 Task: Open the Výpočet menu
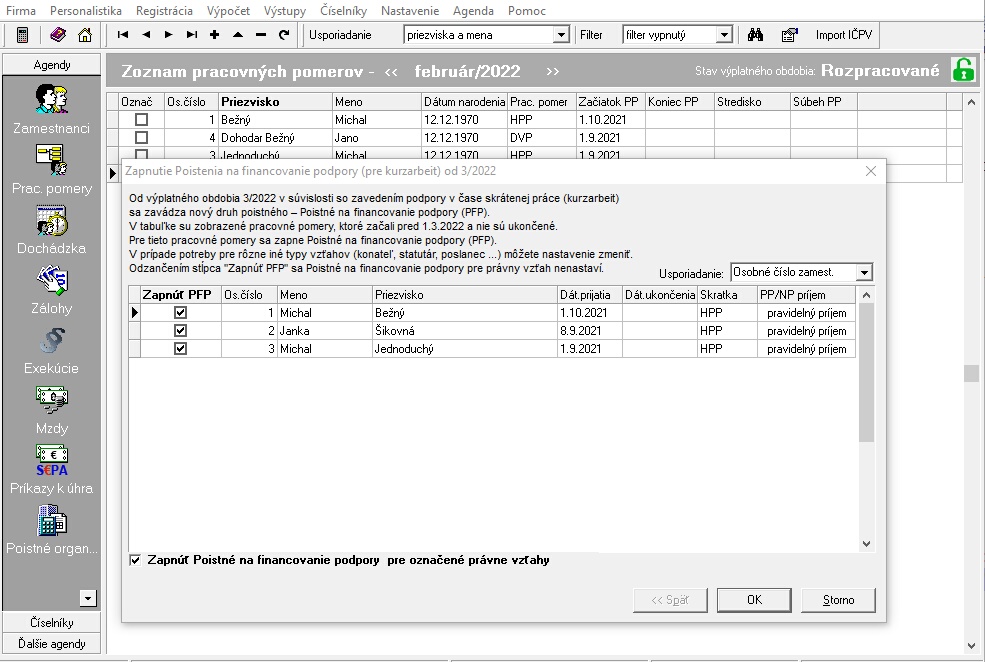click(x=228, y=11)
